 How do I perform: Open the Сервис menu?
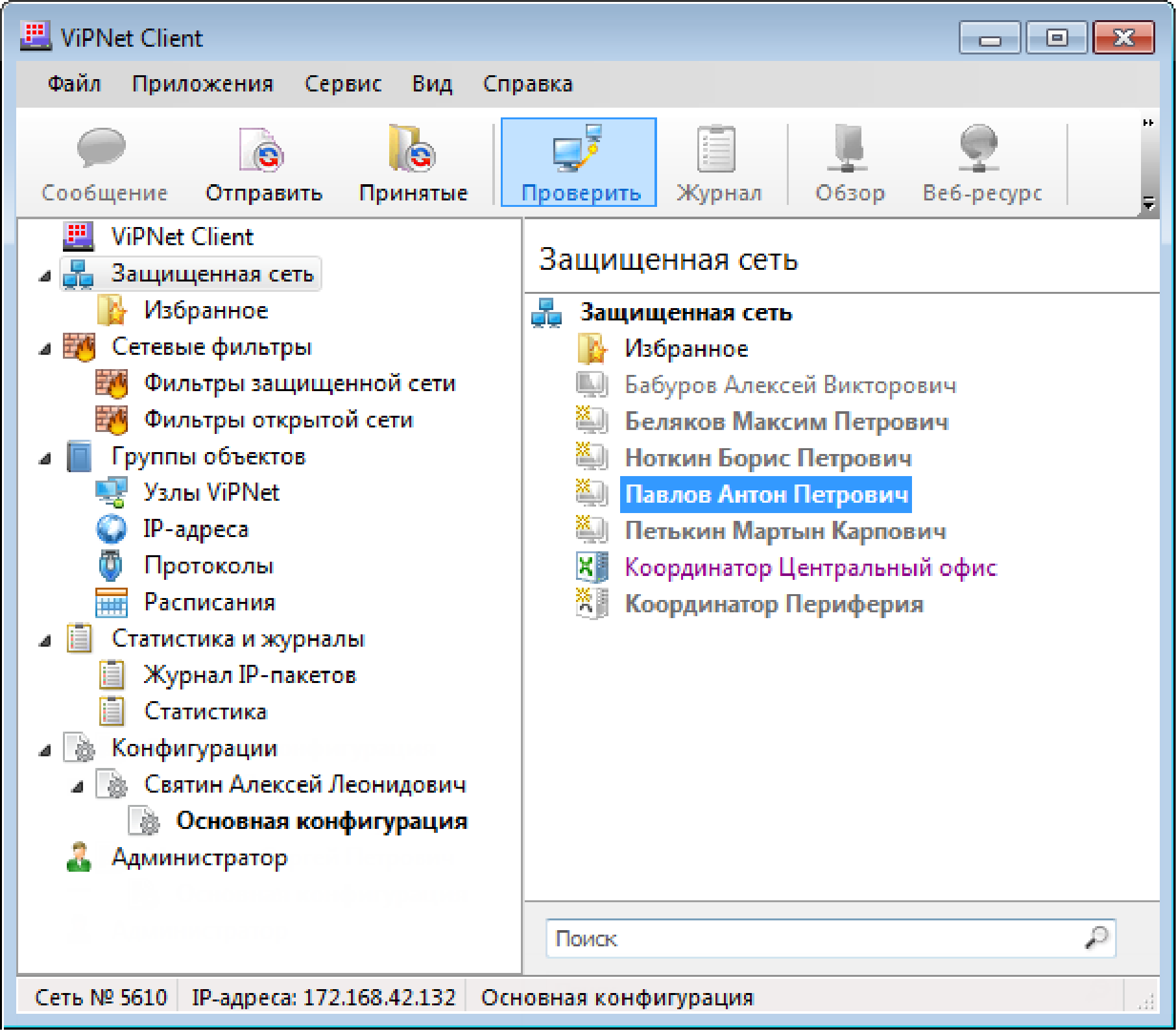click(342, 84)
